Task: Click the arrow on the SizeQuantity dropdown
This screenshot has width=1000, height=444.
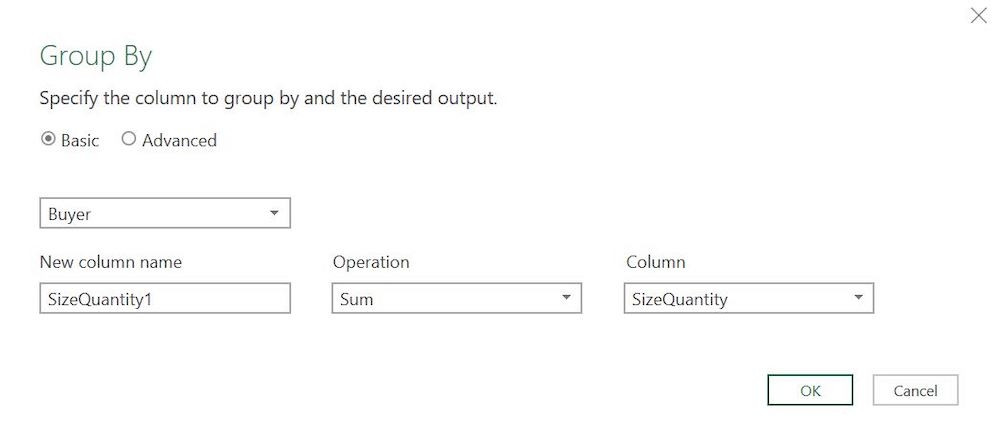Action: point(858,298)
